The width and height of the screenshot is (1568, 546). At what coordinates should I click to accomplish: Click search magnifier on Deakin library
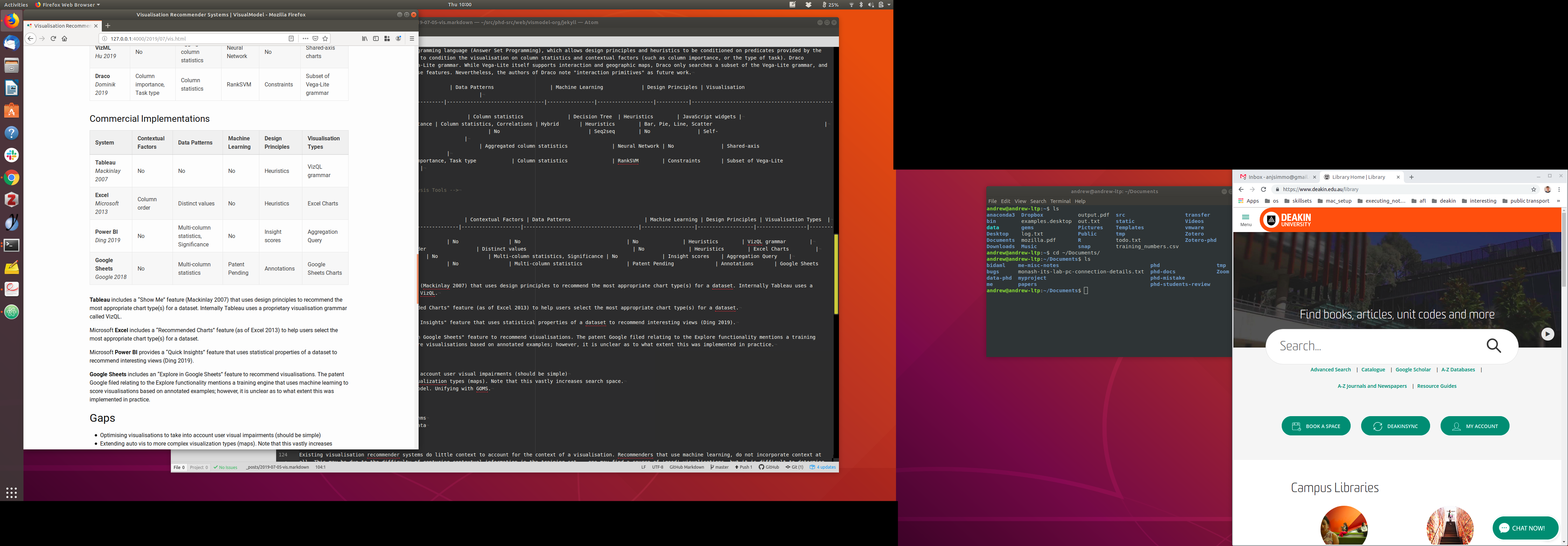1494,346
